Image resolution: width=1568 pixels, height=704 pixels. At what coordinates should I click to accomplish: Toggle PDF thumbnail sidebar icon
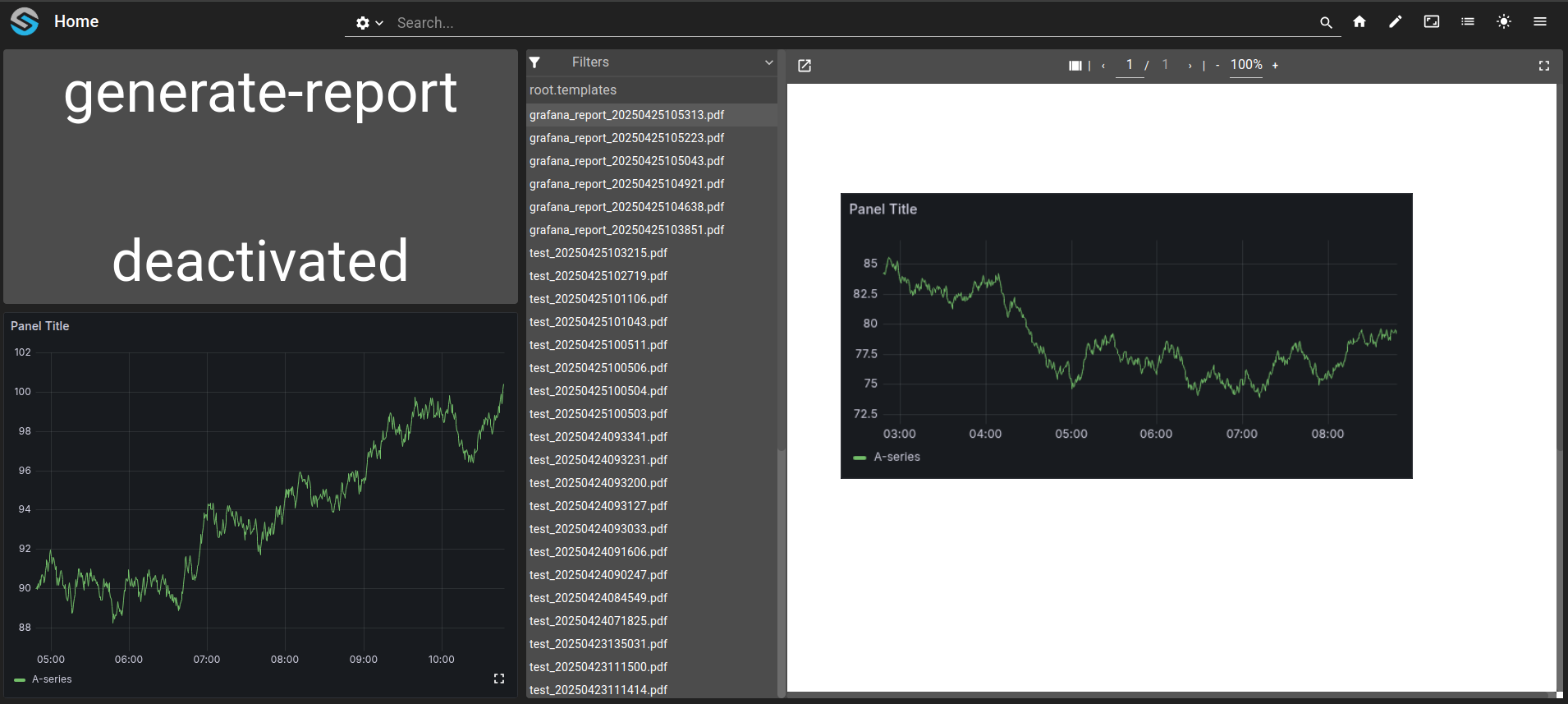point(1075,66)
